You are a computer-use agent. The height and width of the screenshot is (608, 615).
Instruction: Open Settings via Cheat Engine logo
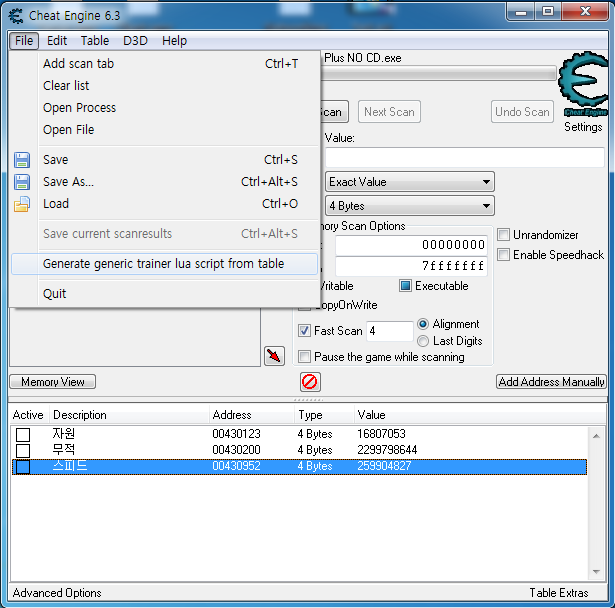(x=583, y=84)
